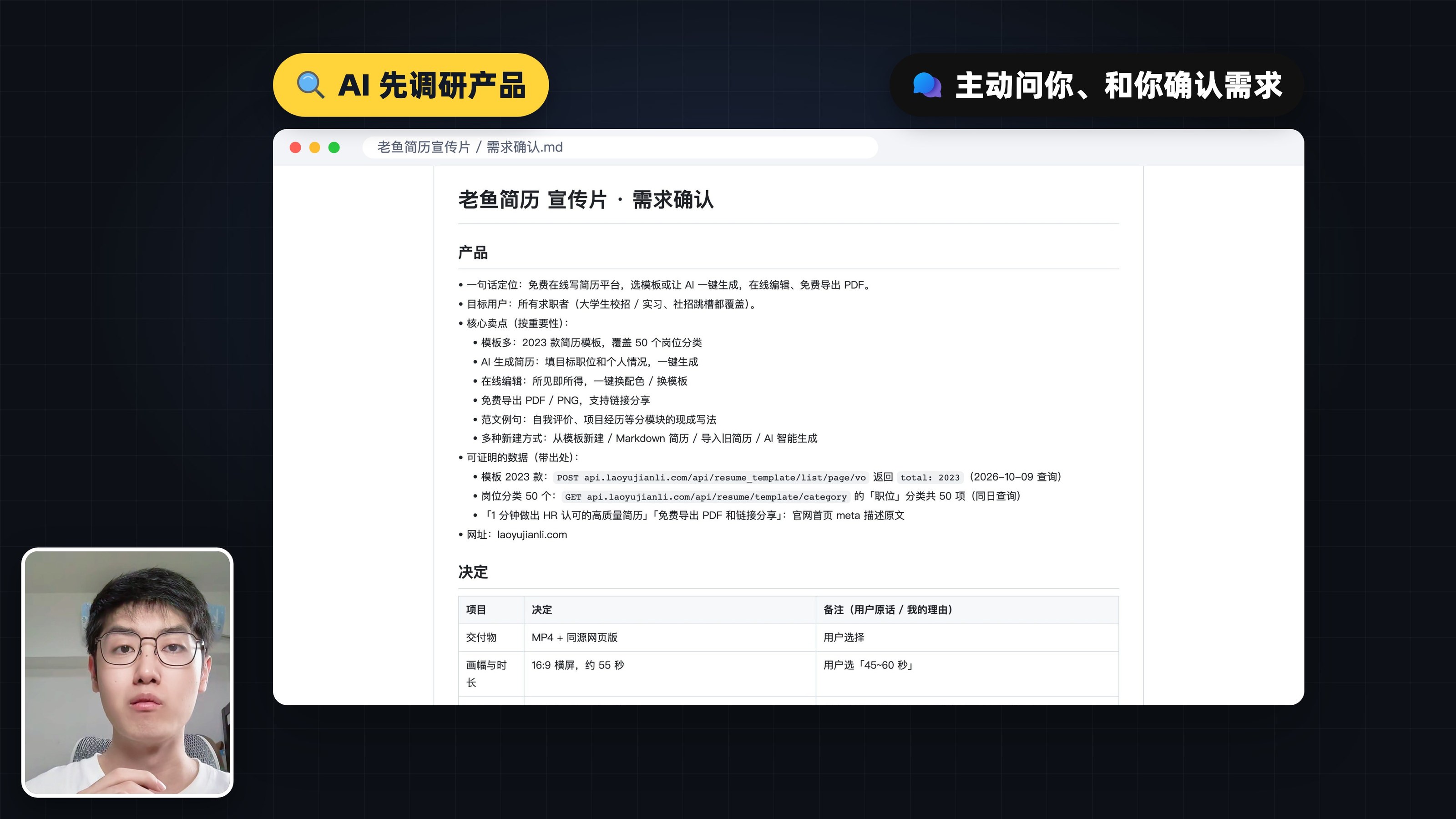1456x819 pixels.
Task: Click the red close window dot
Action: coord(295,147)
